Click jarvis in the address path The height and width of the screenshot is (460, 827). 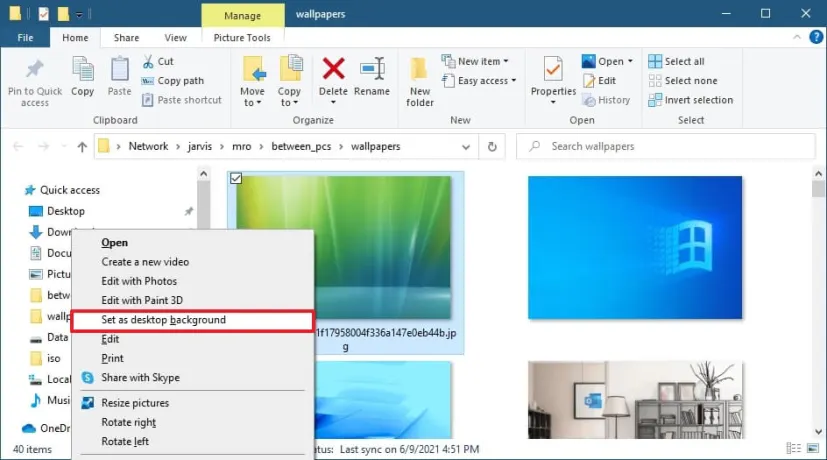(200, 146)
